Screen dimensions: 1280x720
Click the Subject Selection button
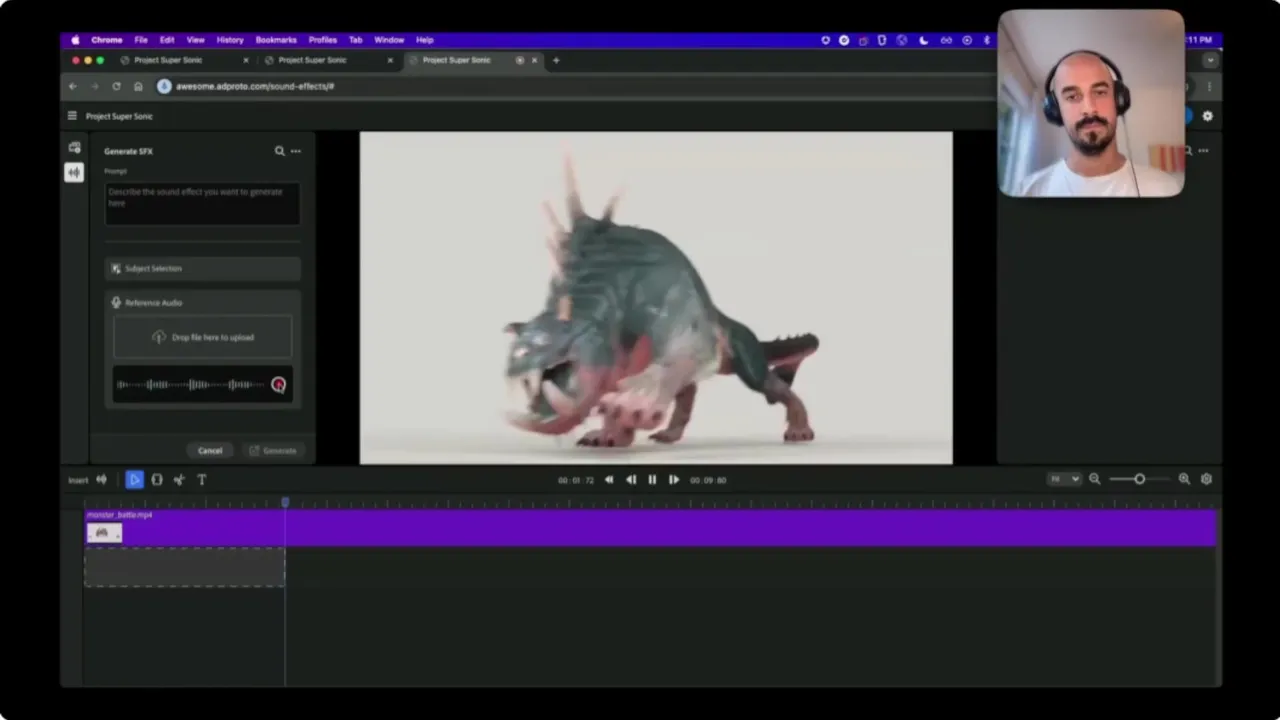(203, 268)
